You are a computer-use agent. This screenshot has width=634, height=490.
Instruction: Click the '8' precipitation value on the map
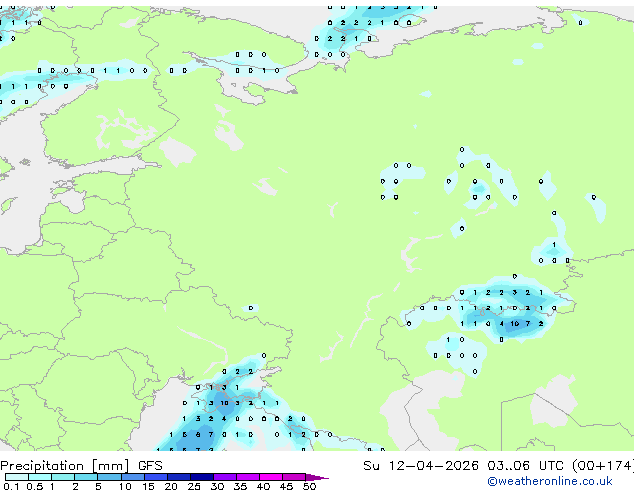pos(198,435)
